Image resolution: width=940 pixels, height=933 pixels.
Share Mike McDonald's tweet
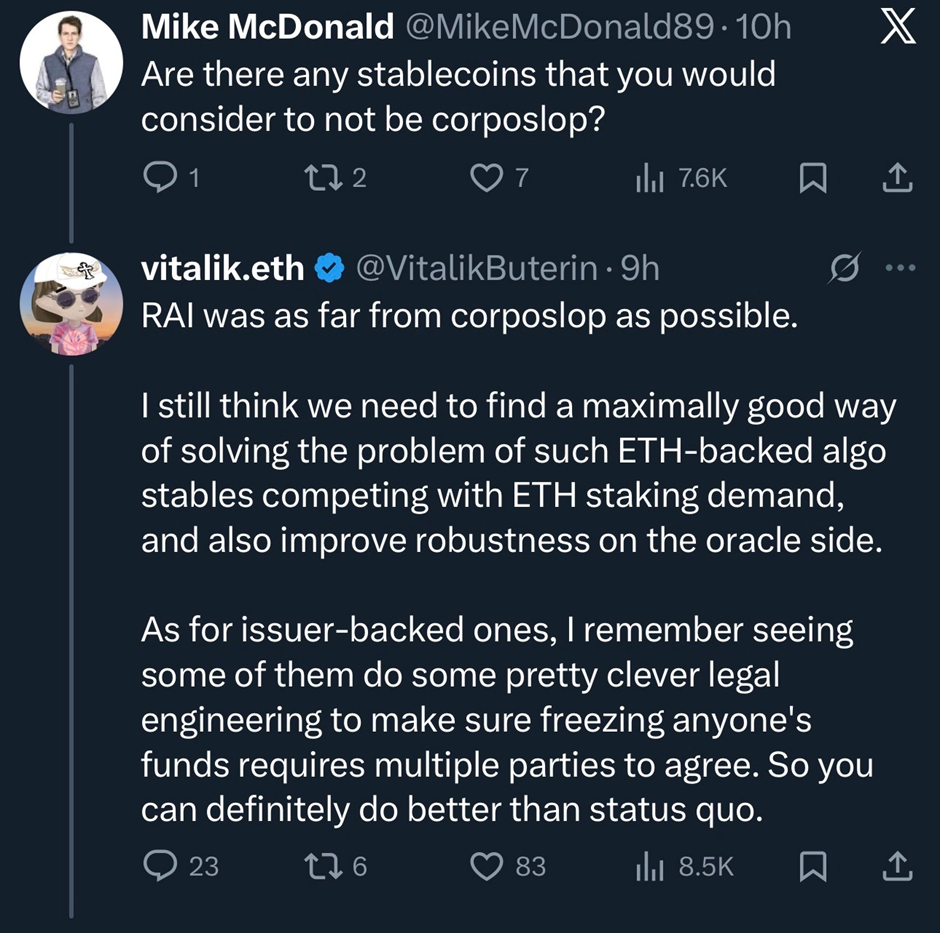pos(897,178)
